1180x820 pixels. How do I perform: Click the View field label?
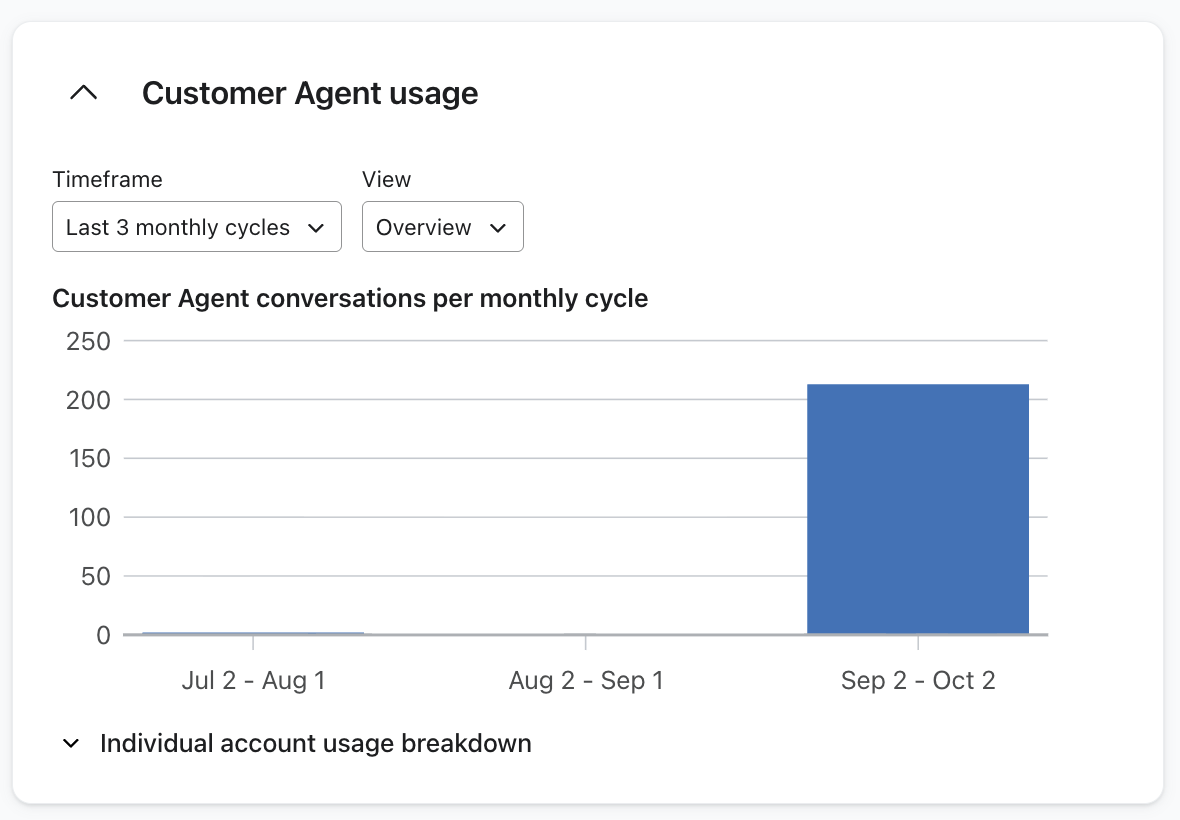386,179
